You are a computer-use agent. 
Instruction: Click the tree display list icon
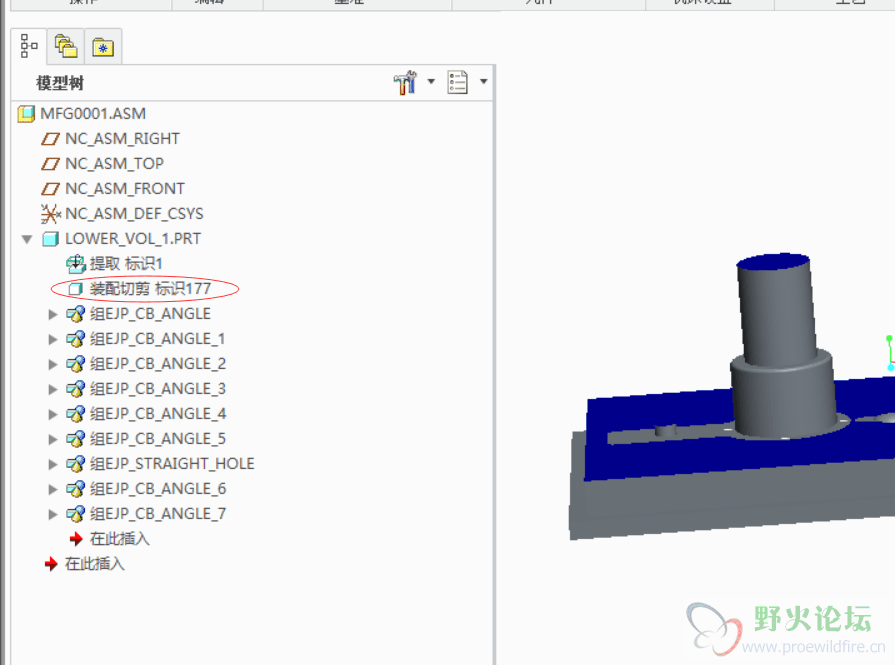click(x=458, y=82)
